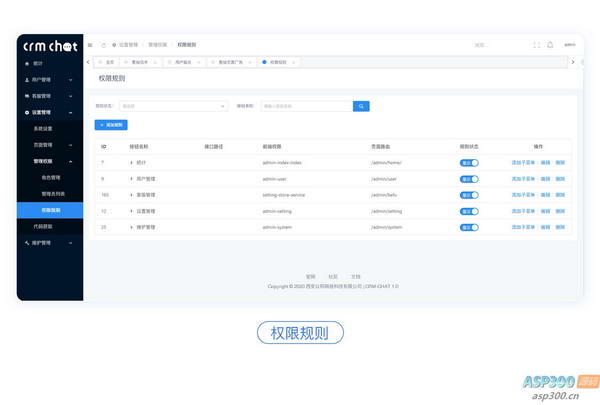Delete the admin-index-index rule row
This screenshot has width=600, height=405.
[560, 163]
